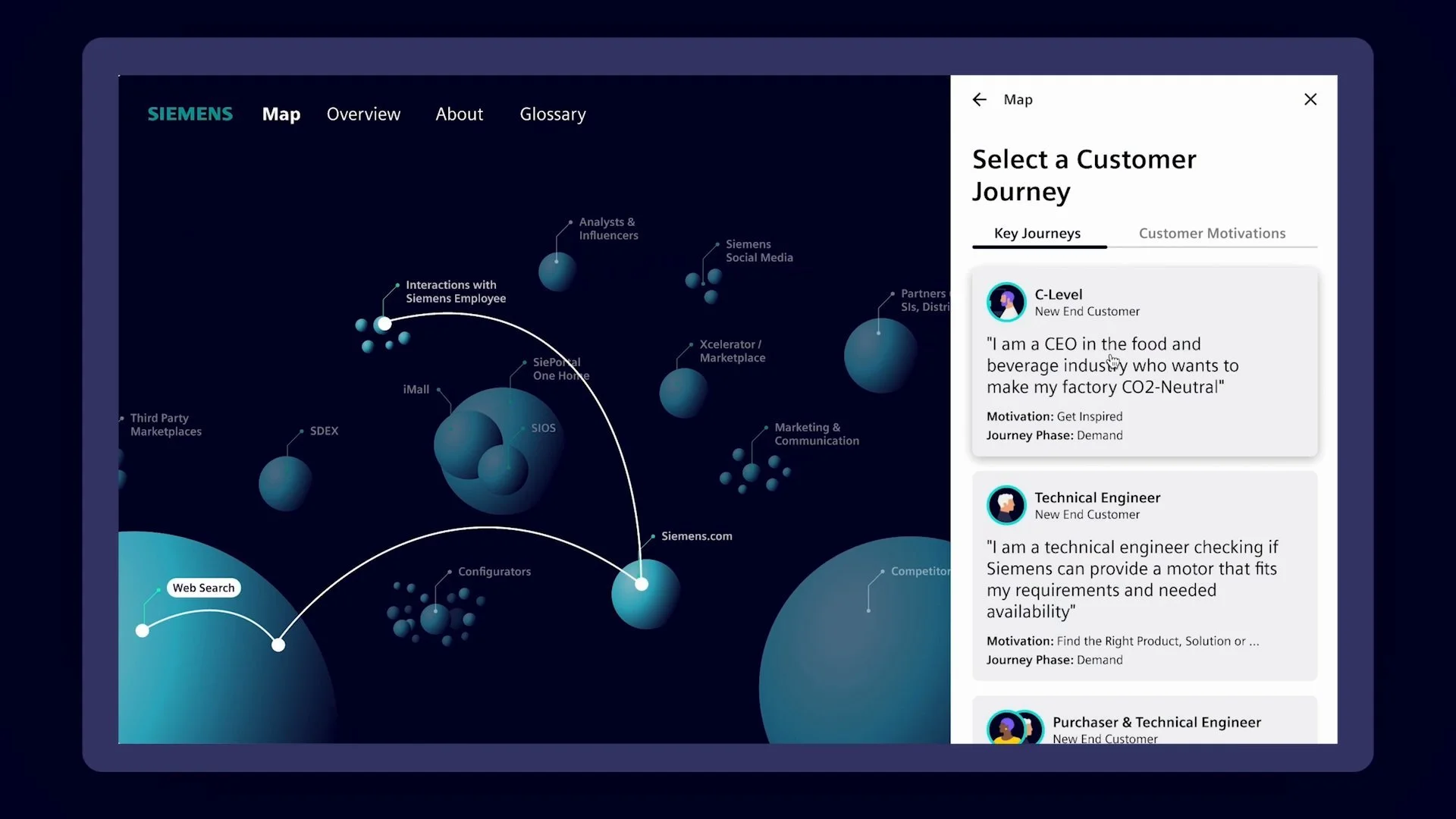This screenshot has height=819, width=1456.
Task: Click the SIEMENS logo
Action: [x=190, y=115]
